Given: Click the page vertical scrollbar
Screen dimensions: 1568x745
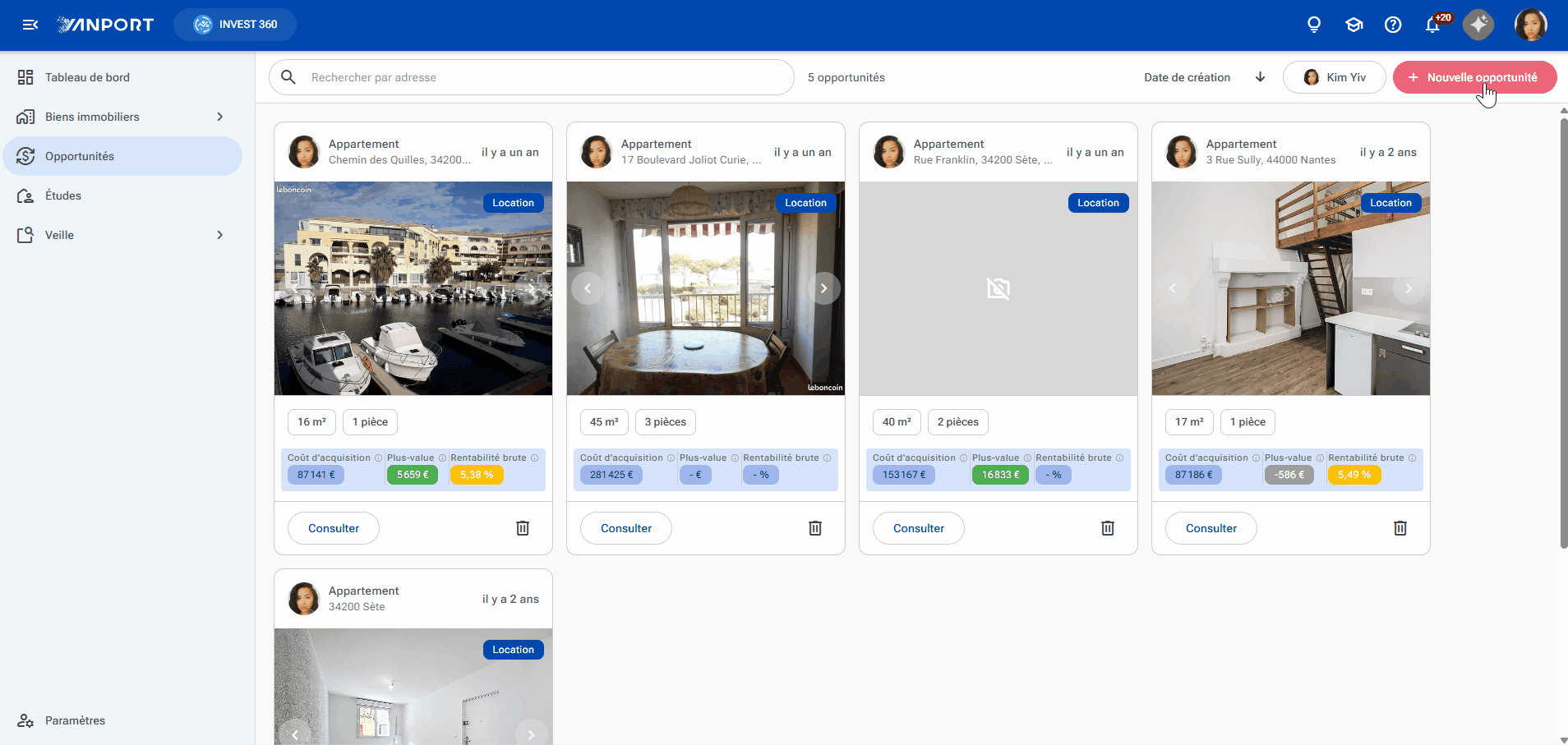Looking at the screenshot, I should click(1563, 333).
